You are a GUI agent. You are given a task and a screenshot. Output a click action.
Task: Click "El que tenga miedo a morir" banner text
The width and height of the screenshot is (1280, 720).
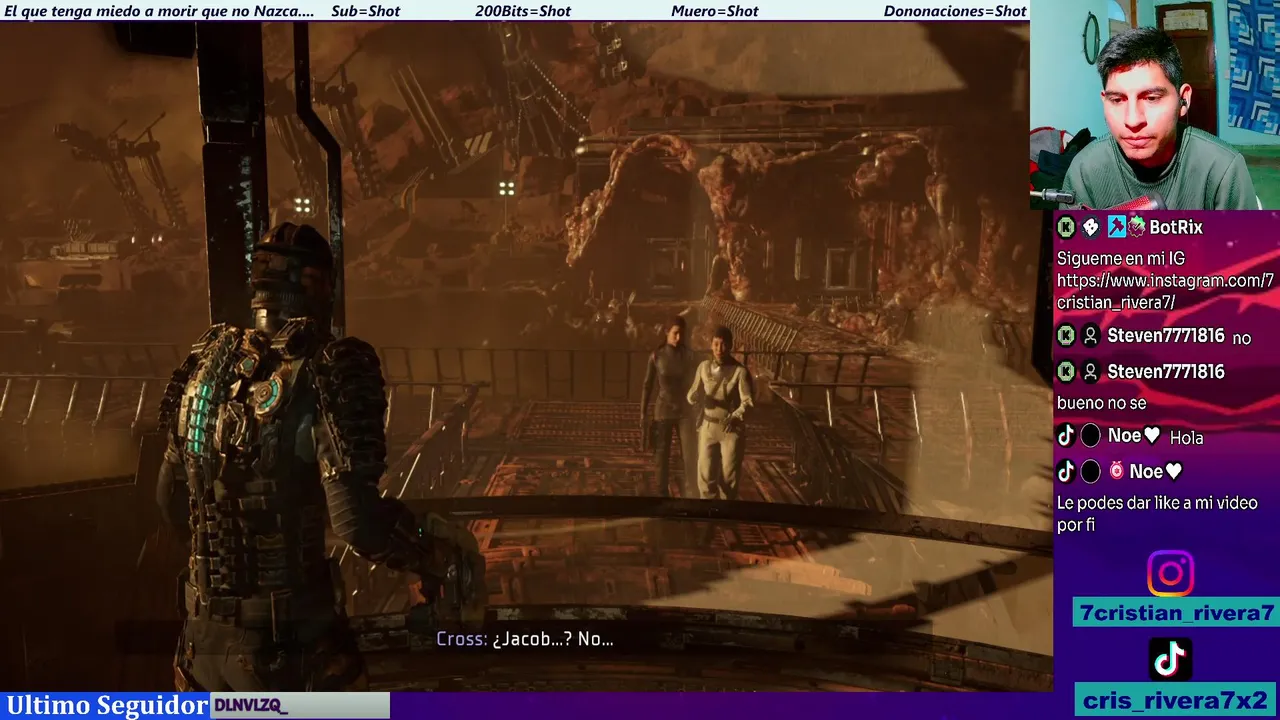(x=159, y=11)
